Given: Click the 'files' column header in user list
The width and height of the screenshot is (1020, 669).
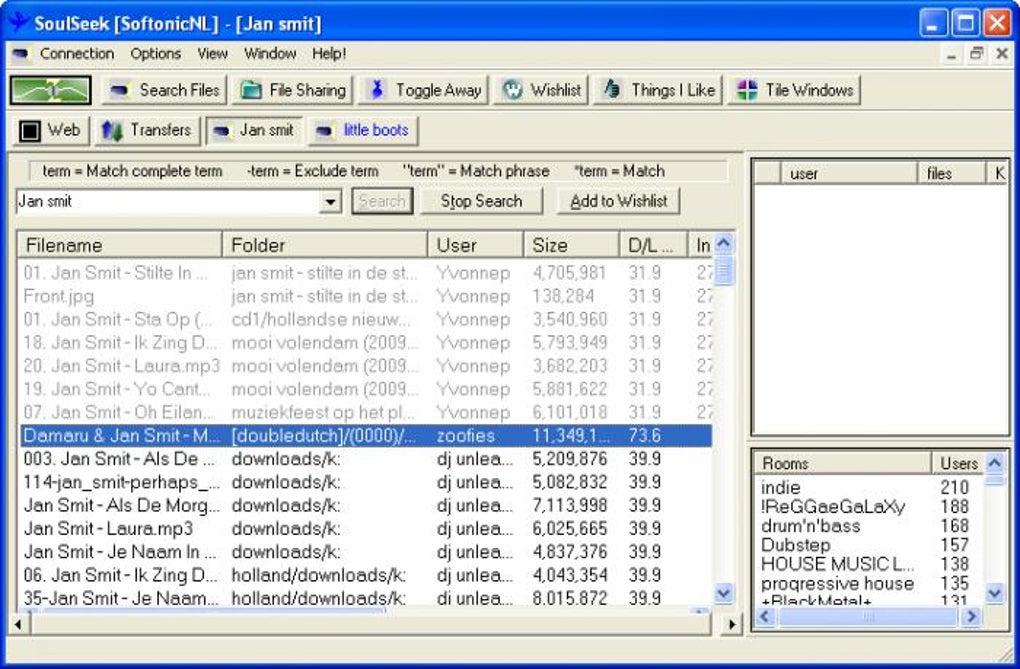Looking at the screenshot, I should coord(951,173).
